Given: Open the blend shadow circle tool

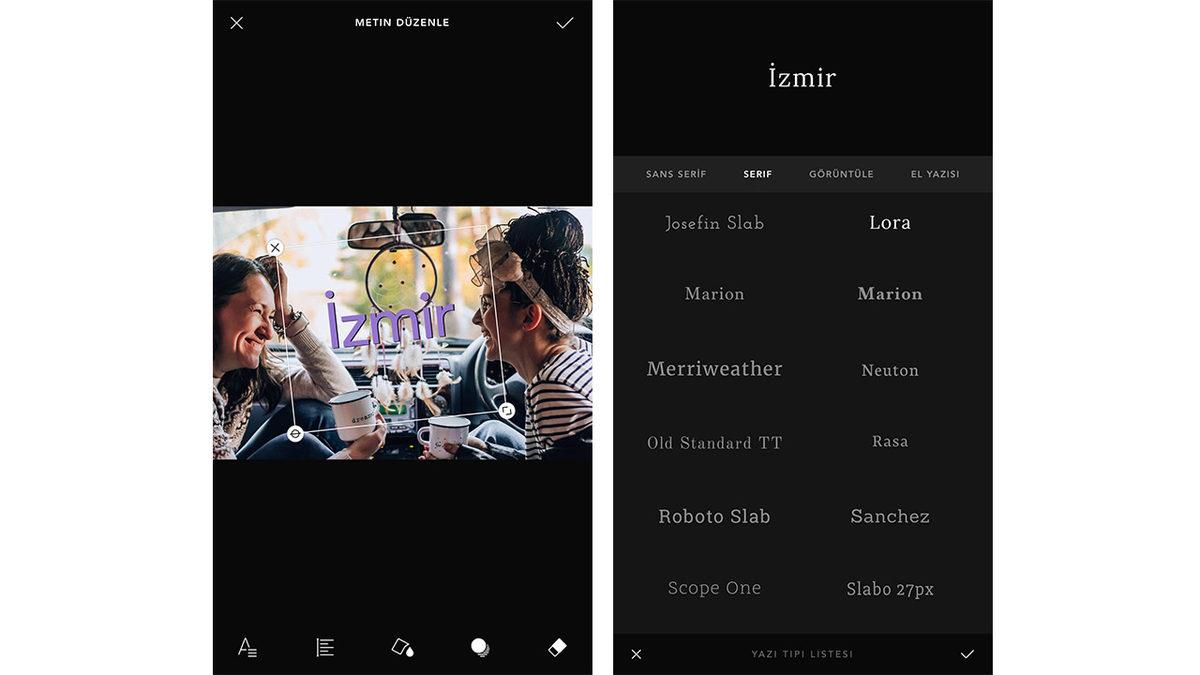Looking at the screenshot, I should pos(480,647).
